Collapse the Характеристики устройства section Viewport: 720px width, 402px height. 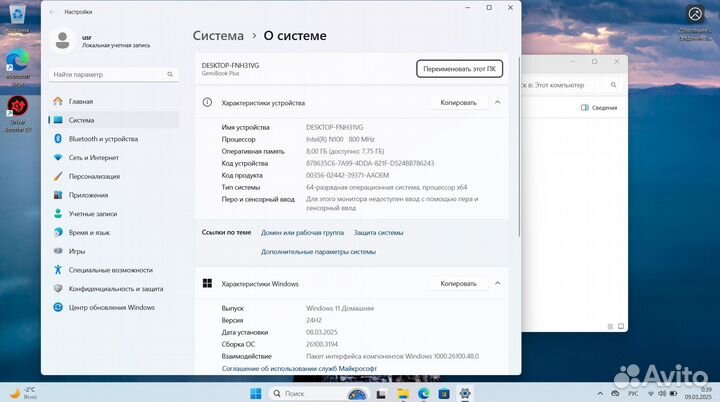point(498,102)
